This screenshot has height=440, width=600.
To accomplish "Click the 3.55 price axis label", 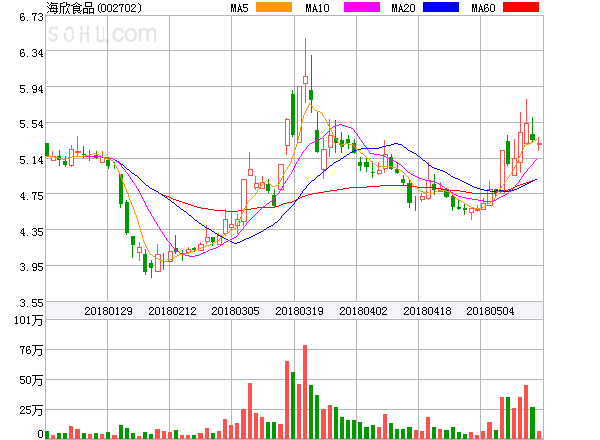I will pos(31,303).
